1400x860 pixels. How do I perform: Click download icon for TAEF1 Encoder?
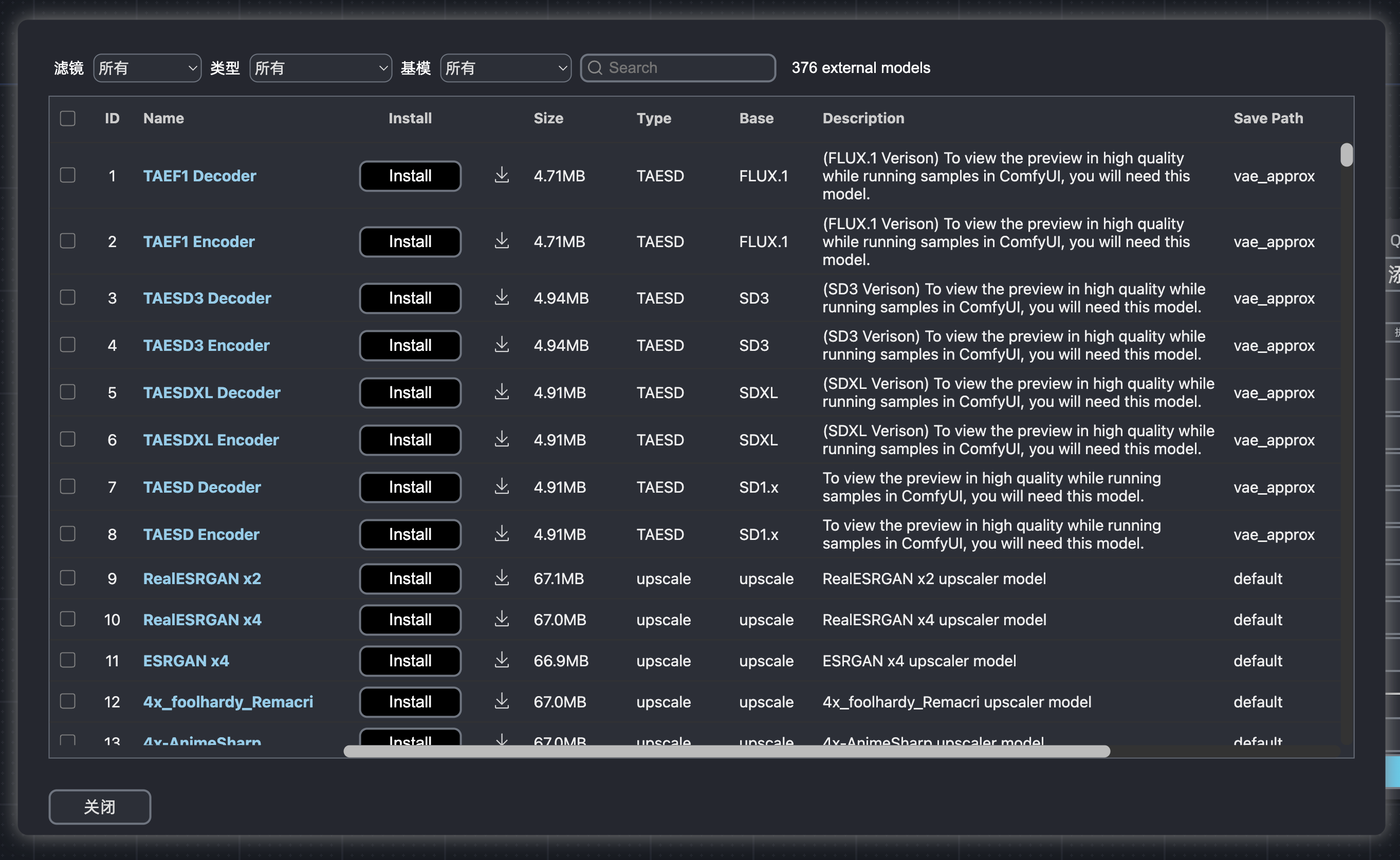click(x=501, y=241)
